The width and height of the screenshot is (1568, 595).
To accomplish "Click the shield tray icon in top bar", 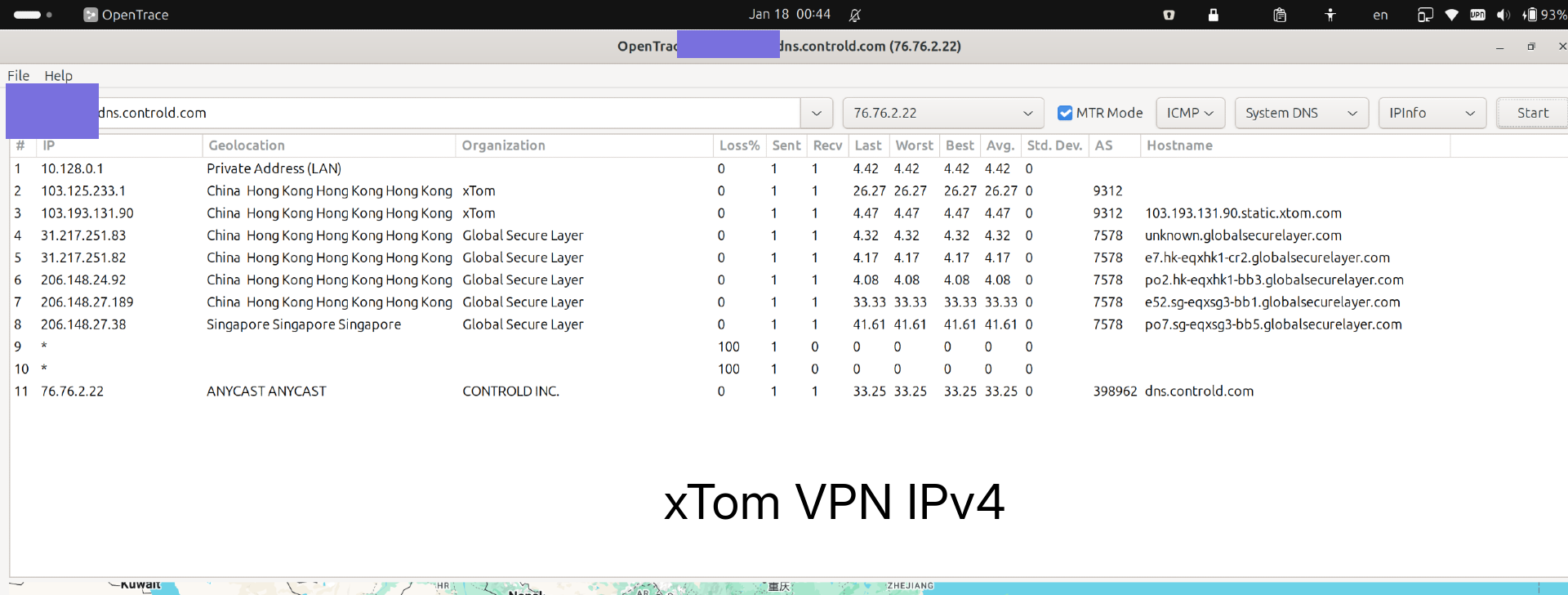I will (x=1169, y=15).
